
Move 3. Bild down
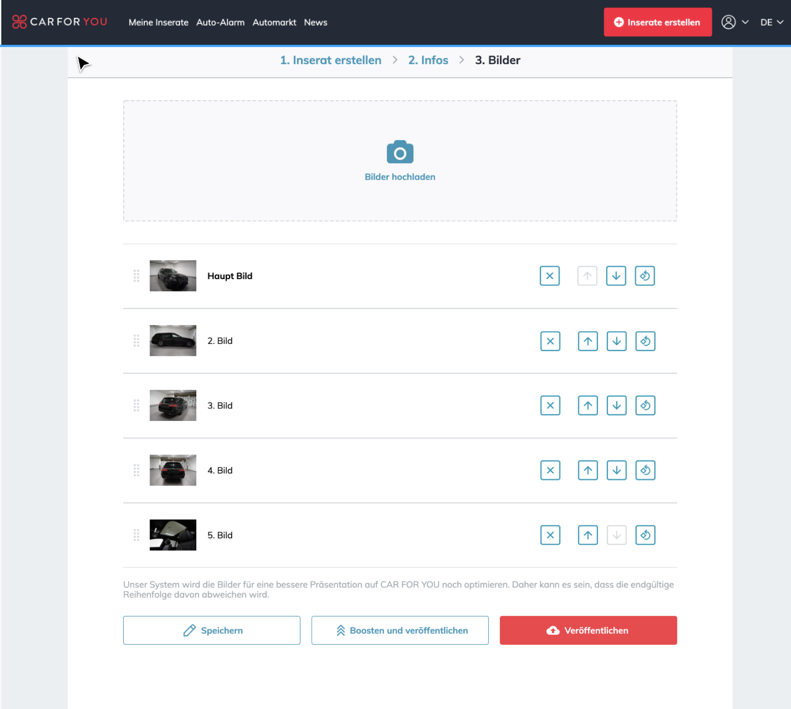[x=616, y=405]
